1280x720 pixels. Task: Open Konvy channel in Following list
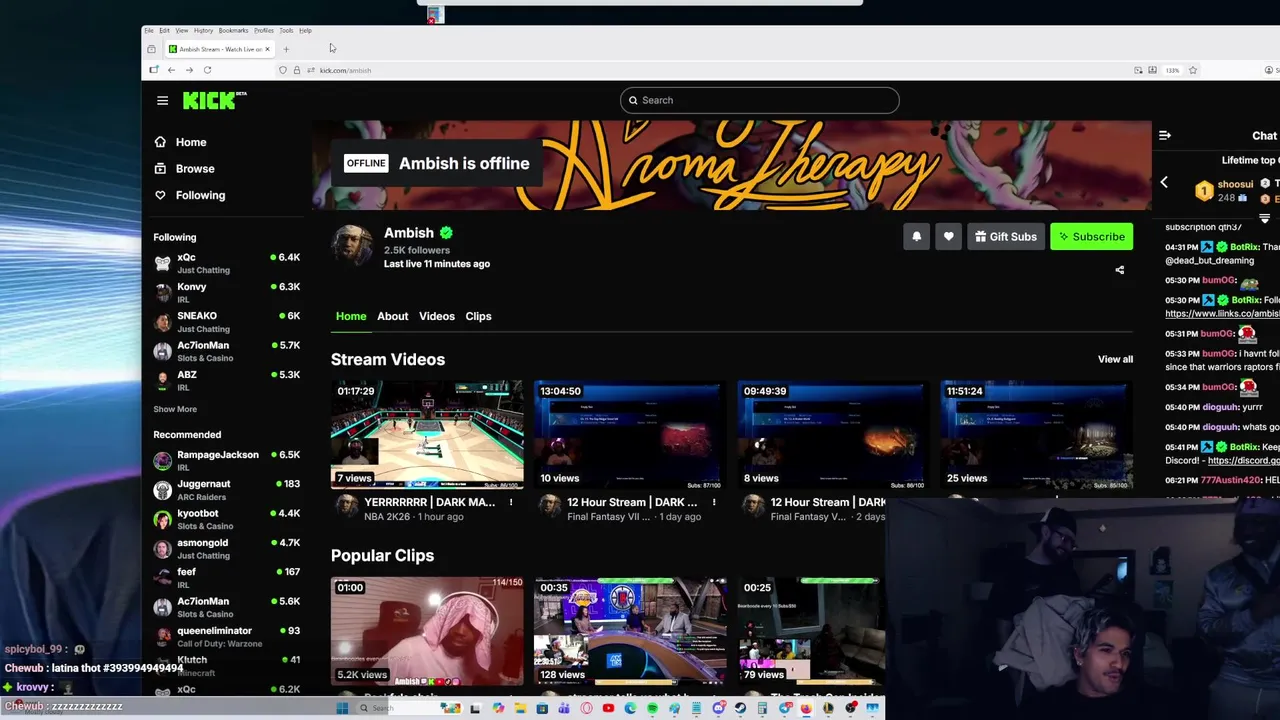pyautogui.click(x=226, y=292)
